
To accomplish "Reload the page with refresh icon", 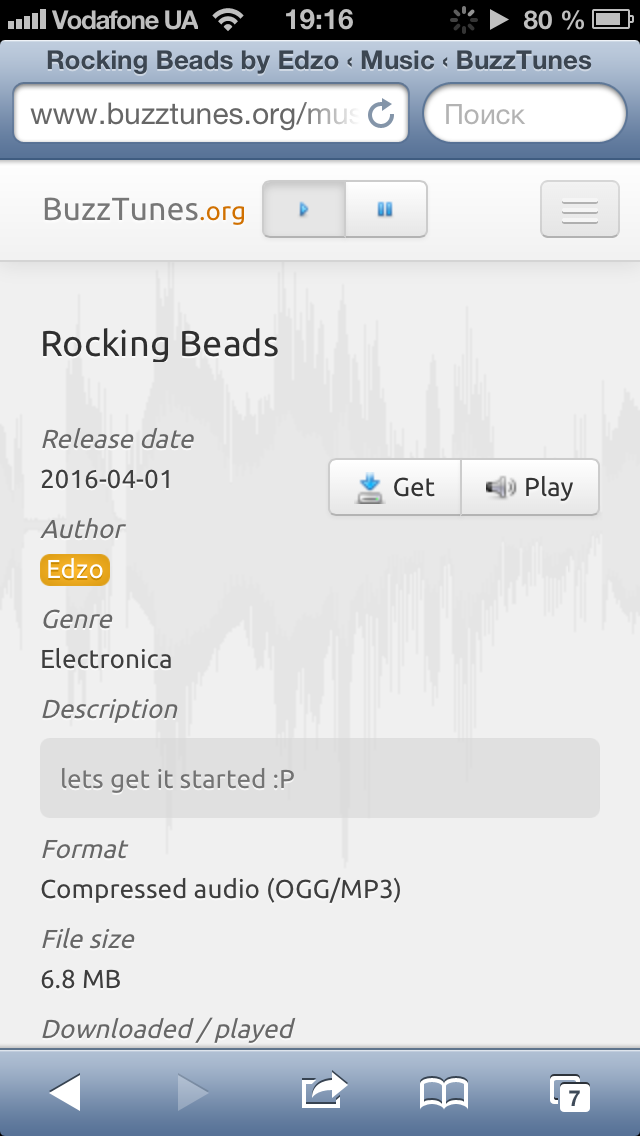I will click(x=381, y=114).
